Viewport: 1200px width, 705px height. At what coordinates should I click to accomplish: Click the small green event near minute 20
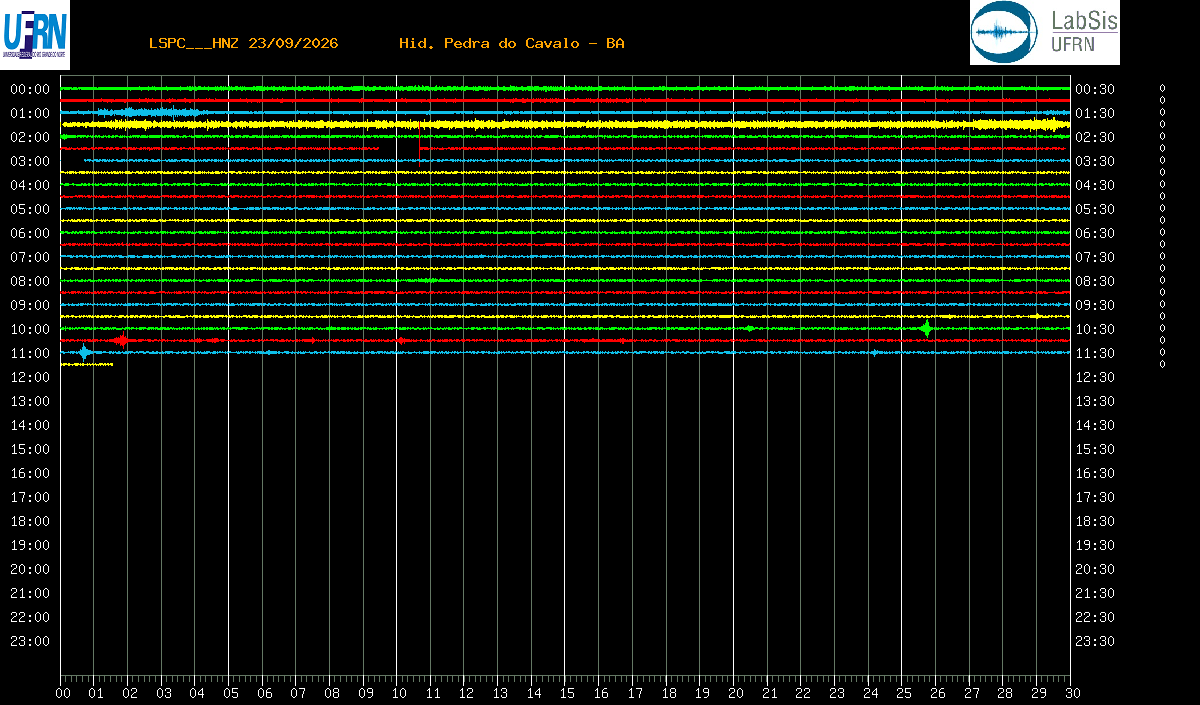[x=749, y=328]
